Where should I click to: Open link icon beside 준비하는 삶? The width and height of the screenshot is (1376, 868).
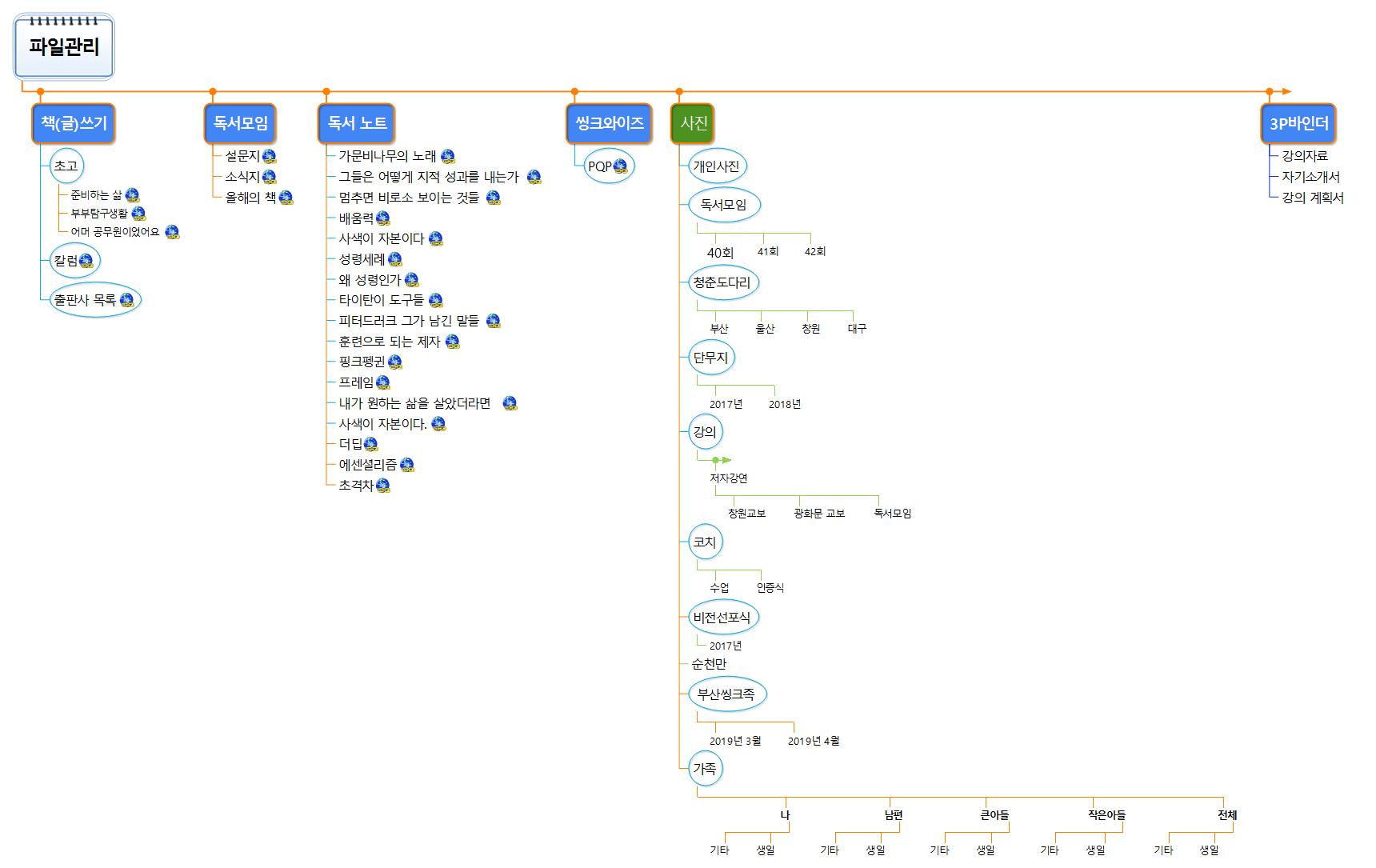click(132, 194)
